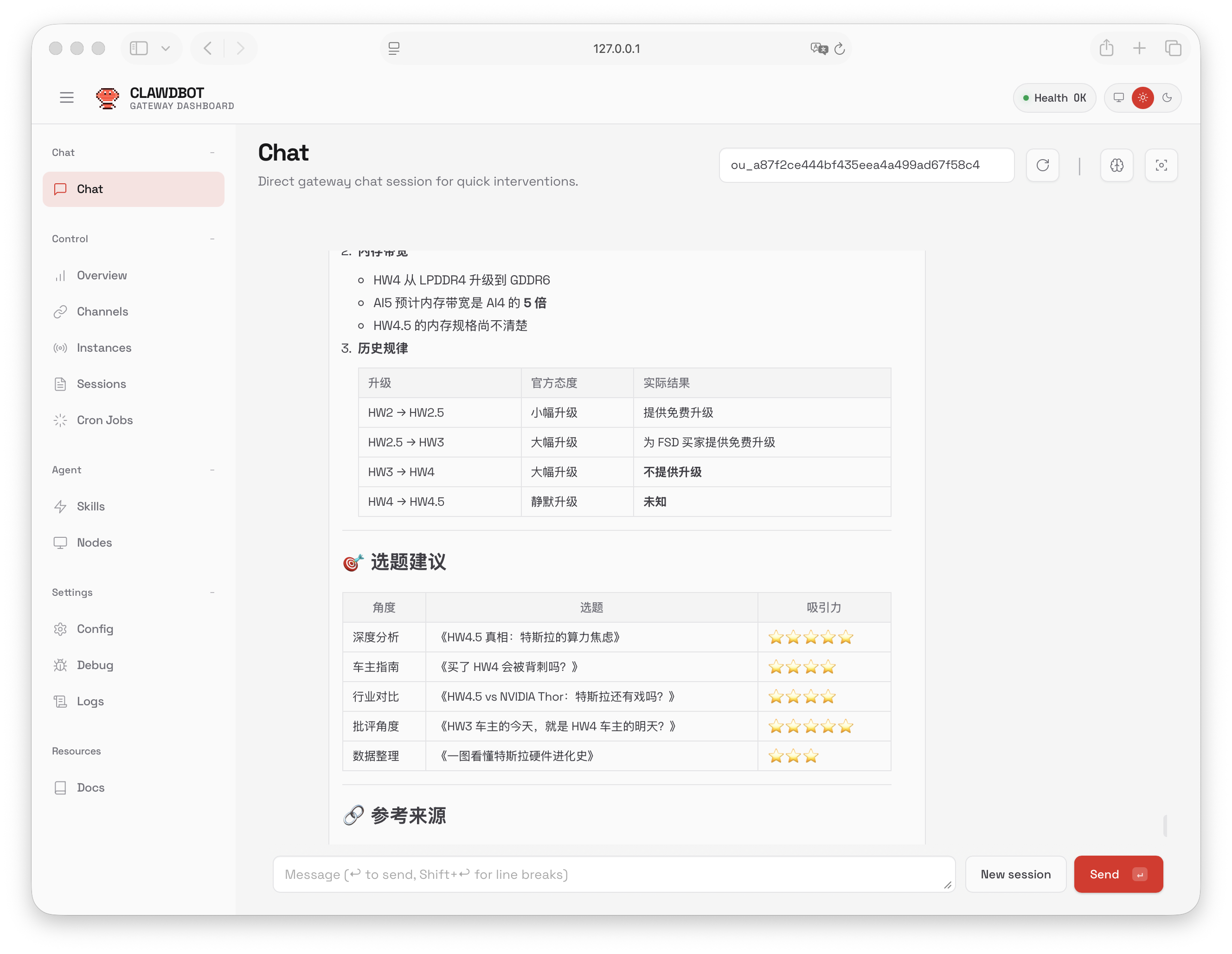
Task: Enable dark theme moon toggle
Action: click(1167, 97)
